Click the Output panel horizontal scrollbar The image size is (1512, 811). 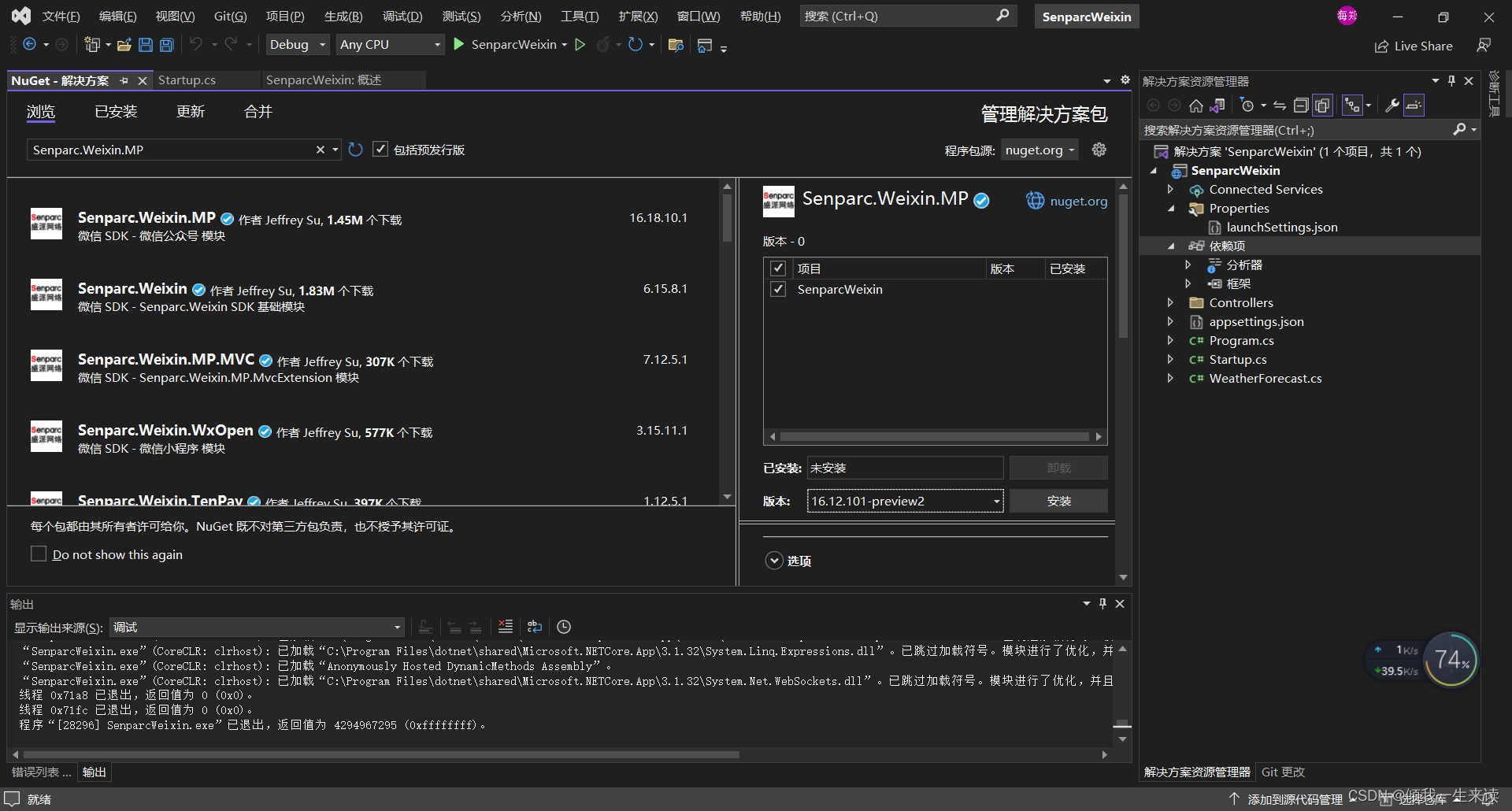click(381, 754)
